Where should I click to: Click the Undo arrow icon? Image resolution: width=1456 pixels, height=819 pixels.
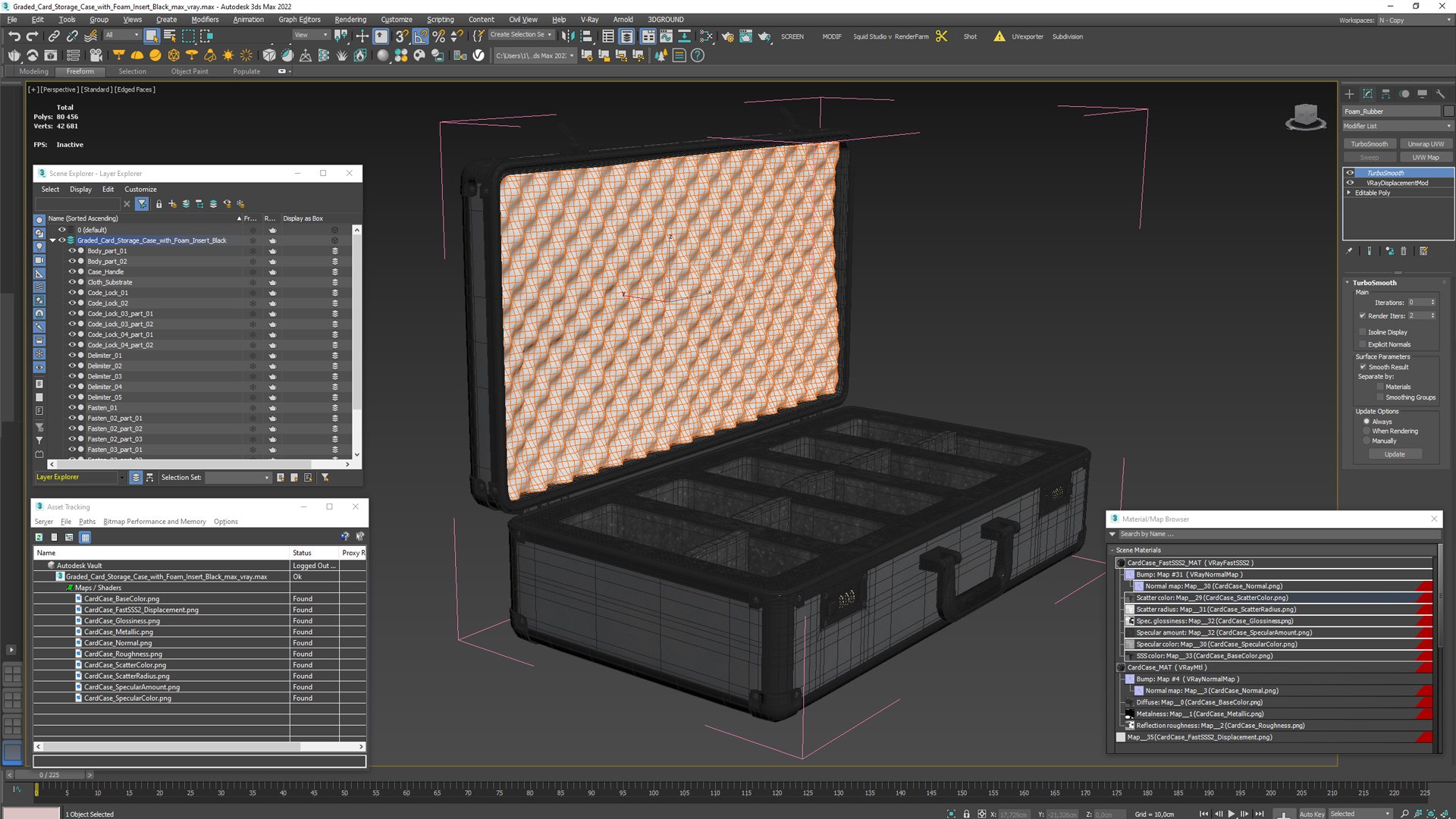click(x=14, y=36)
